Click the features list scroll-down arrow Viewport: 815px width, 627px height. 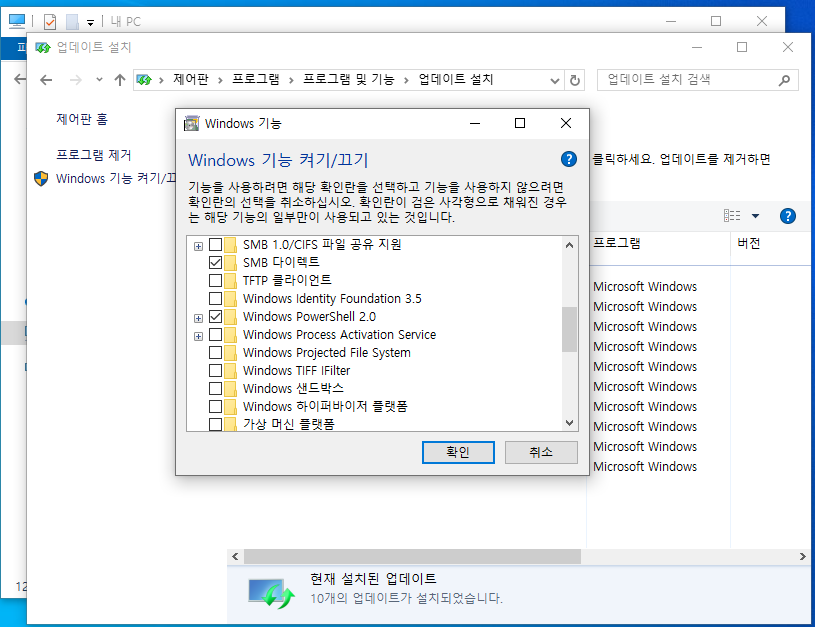(570, 423)
